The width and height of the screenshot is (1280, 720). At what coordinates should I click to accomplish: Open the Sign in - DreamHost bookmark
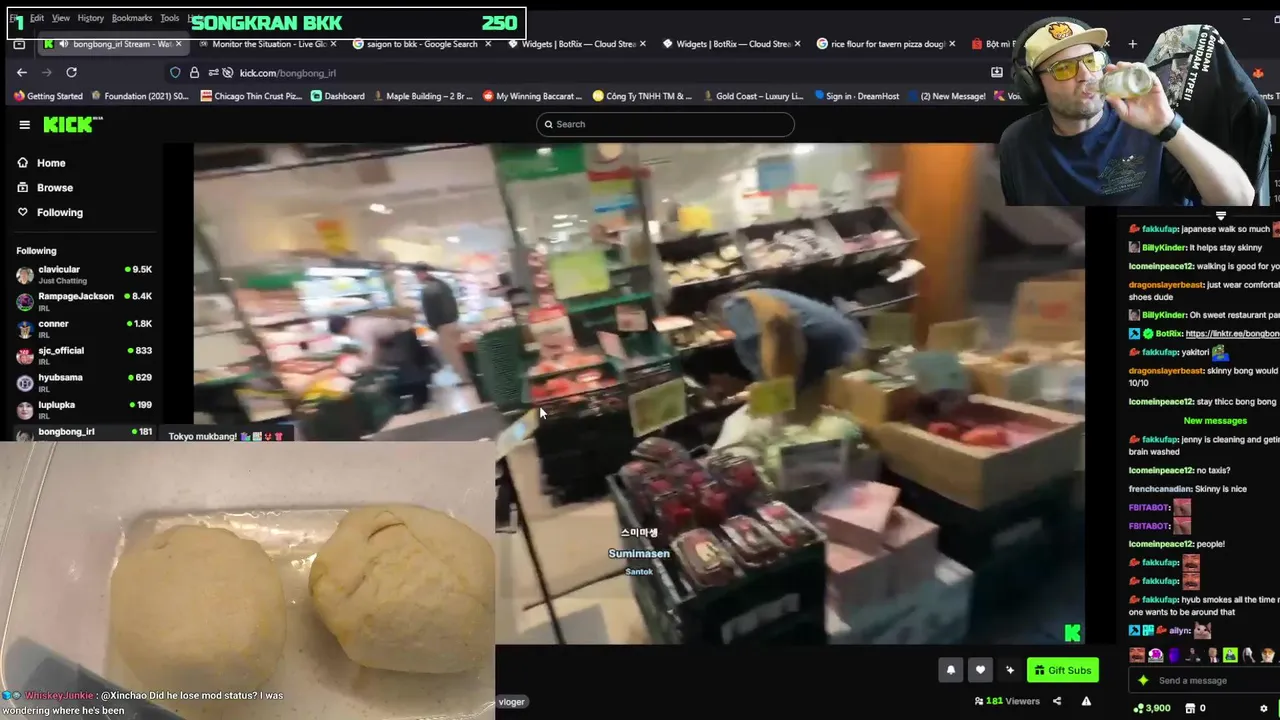point(856,96)
